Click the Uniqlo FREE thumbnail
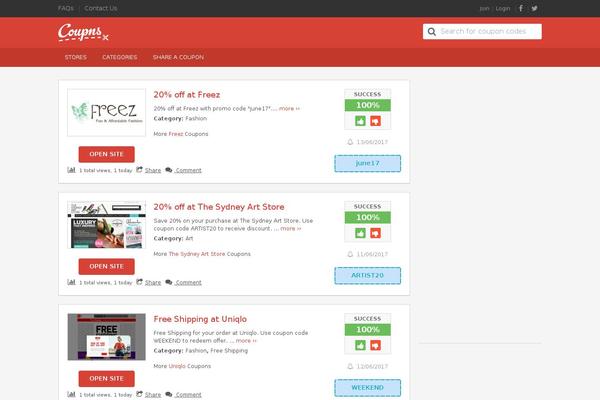The image size is (600, 400). (106, 337)
